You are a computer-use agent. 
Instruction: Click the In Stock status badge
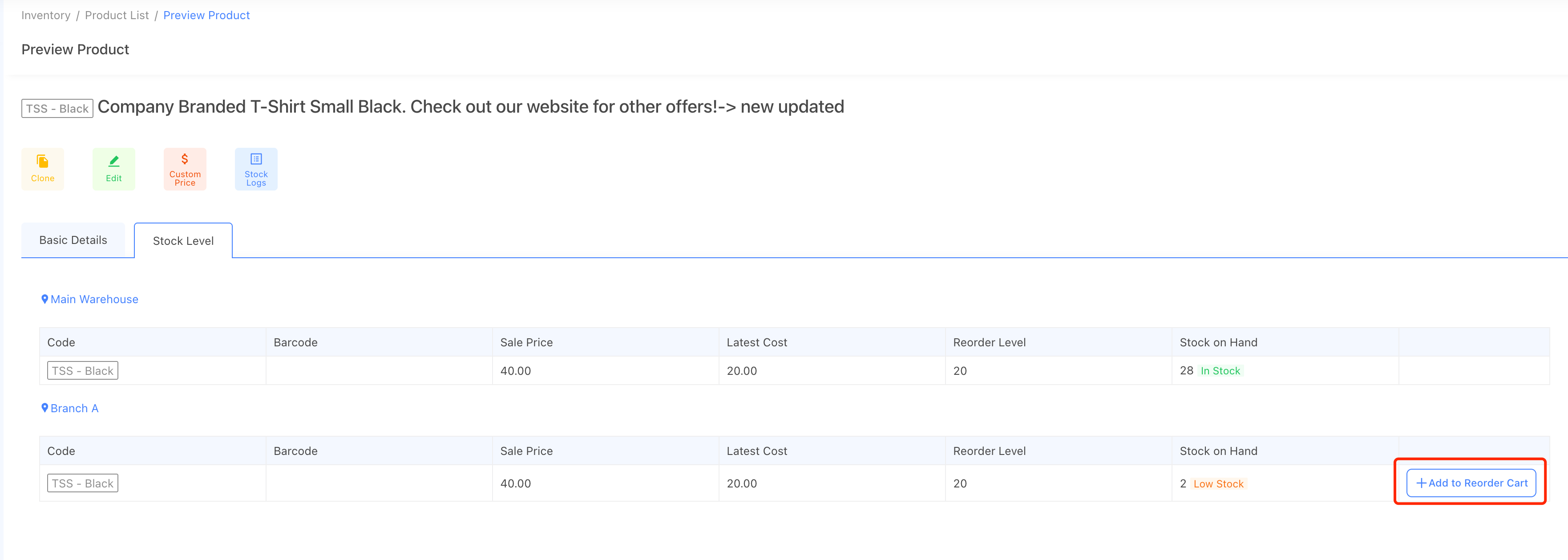click(1220, 371)
